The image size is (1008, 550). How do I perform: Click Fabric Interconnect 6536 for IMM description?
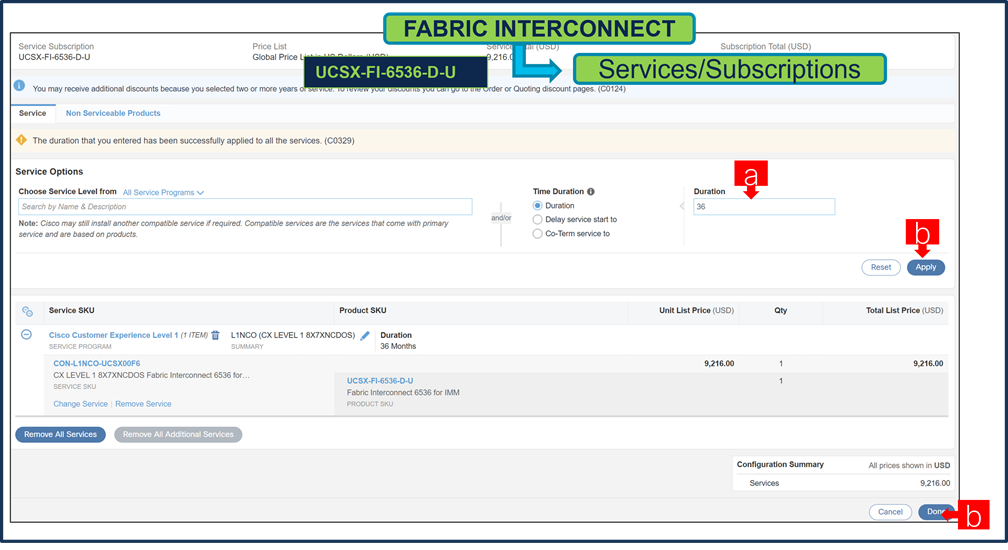click(403, 393)
